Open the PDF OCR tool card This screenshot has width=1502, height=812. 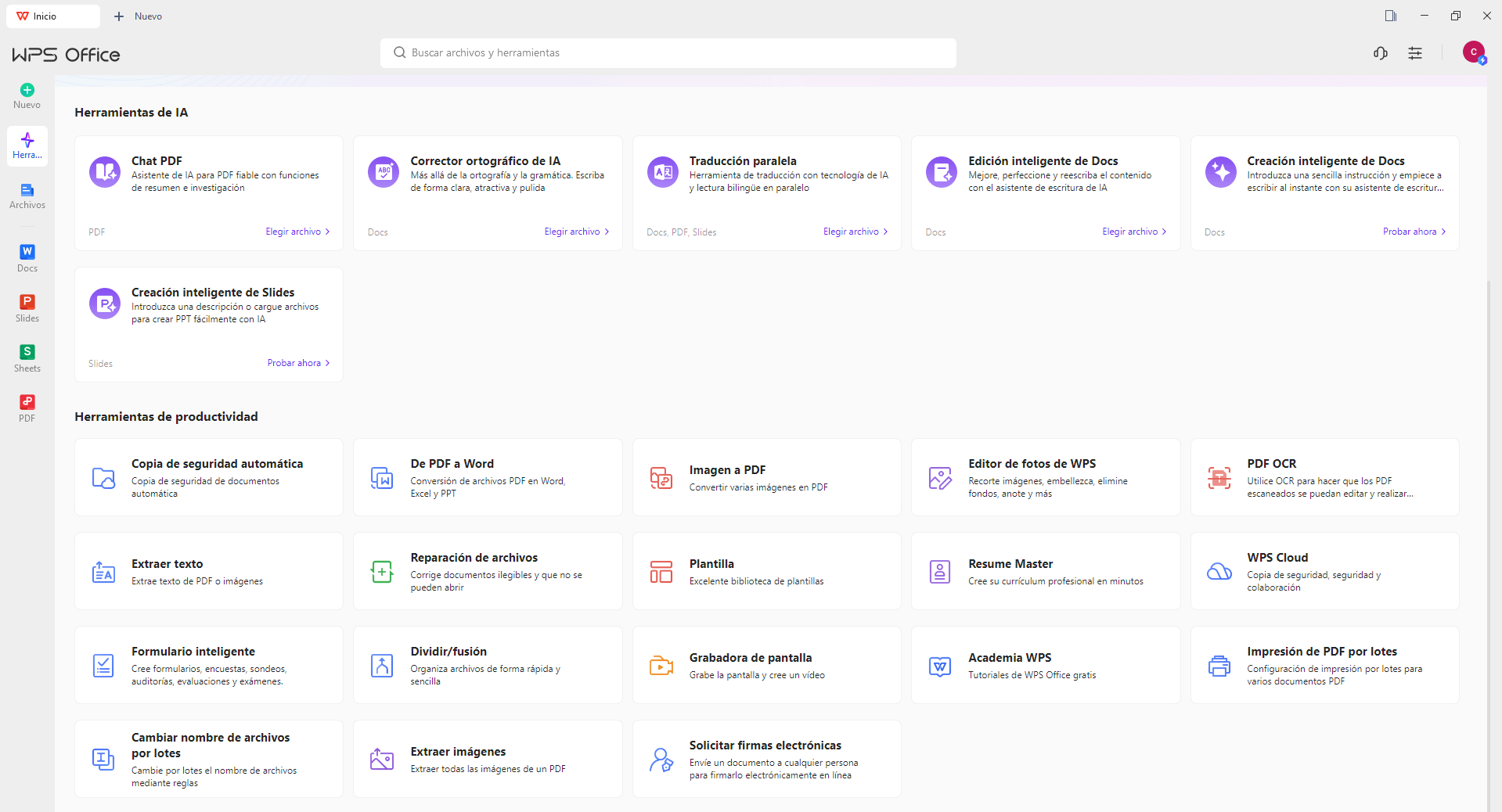click(1324, 477)
